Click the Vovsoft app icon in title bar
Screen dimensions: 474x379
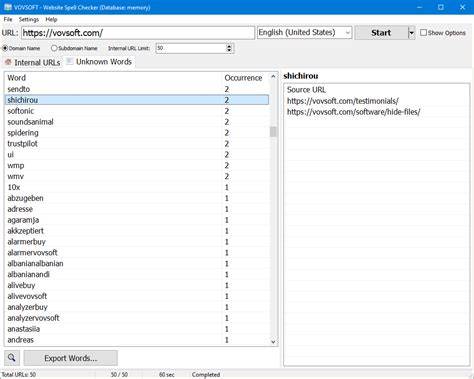(8, 7)
